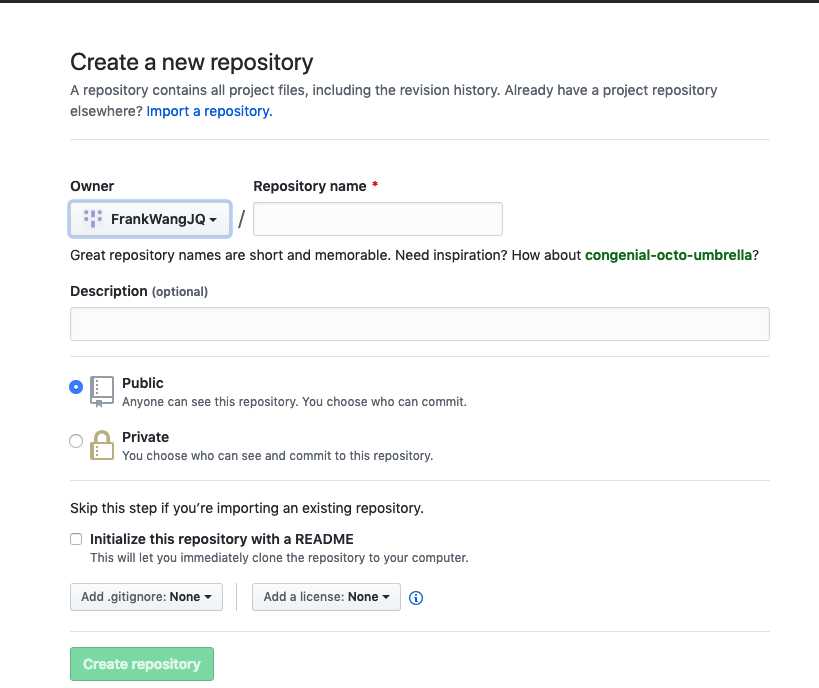
Task: Check Initialize this repository with a README
Action: click(x=76, y=539)
